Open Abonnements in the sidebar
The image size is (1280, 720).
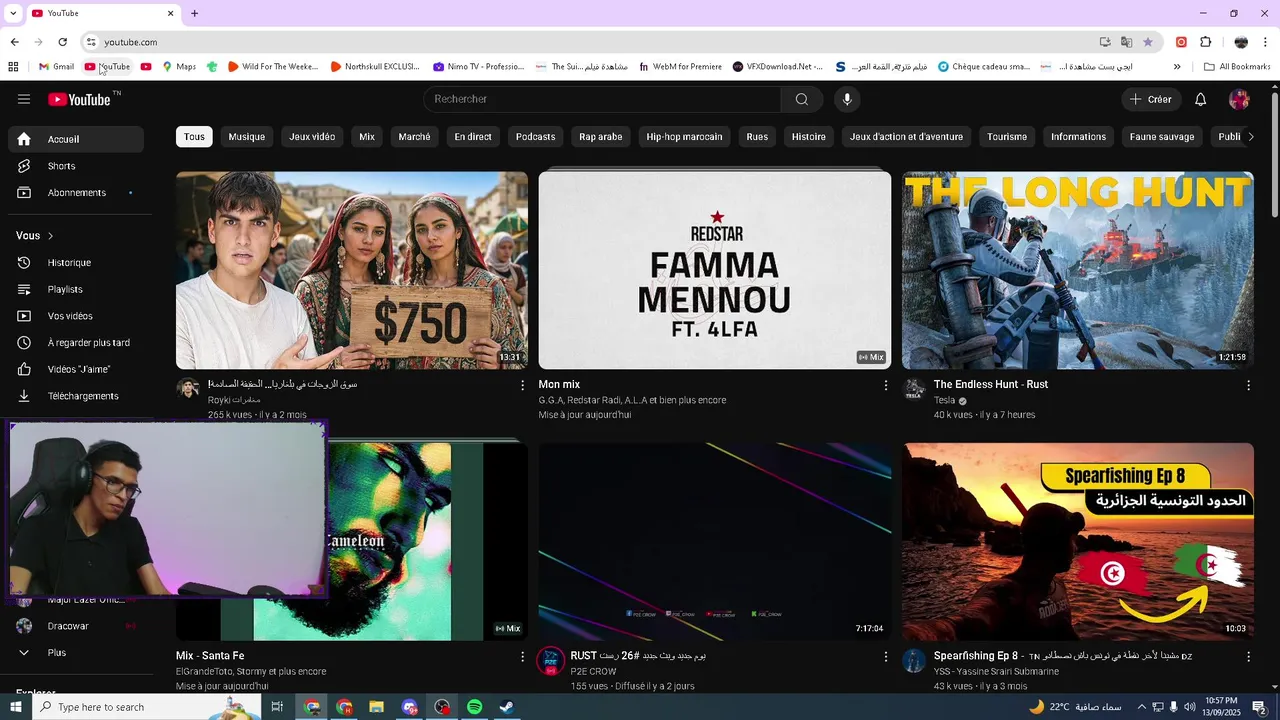click(x=76, y=192)
